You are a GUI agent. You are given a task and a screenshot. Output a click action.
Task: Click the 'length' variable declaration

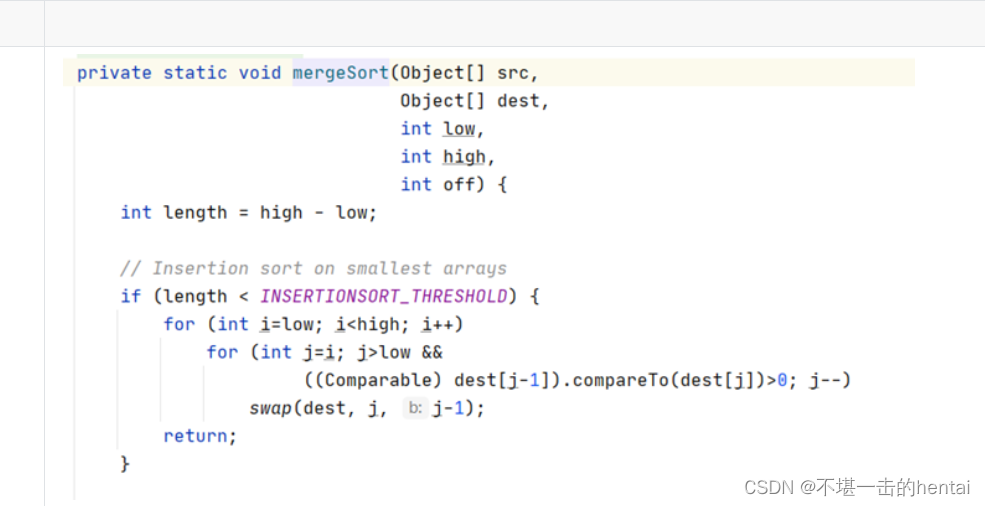click(195, 212)
